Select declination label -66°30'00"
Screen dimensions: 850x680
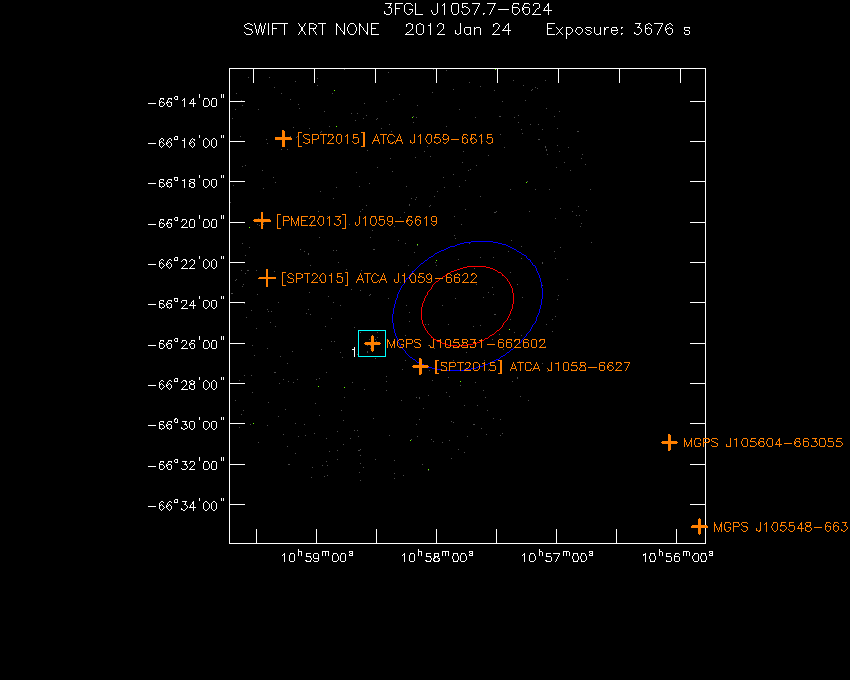coord(186,425)
